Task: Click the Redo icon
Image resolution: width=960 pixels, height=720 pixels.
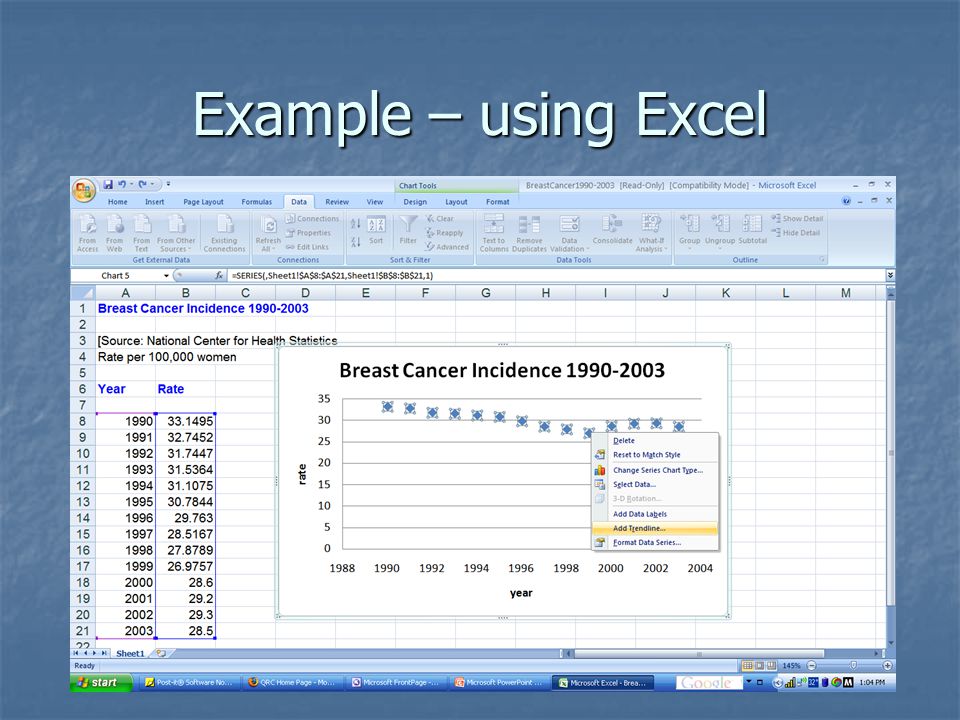Action: 143,184
